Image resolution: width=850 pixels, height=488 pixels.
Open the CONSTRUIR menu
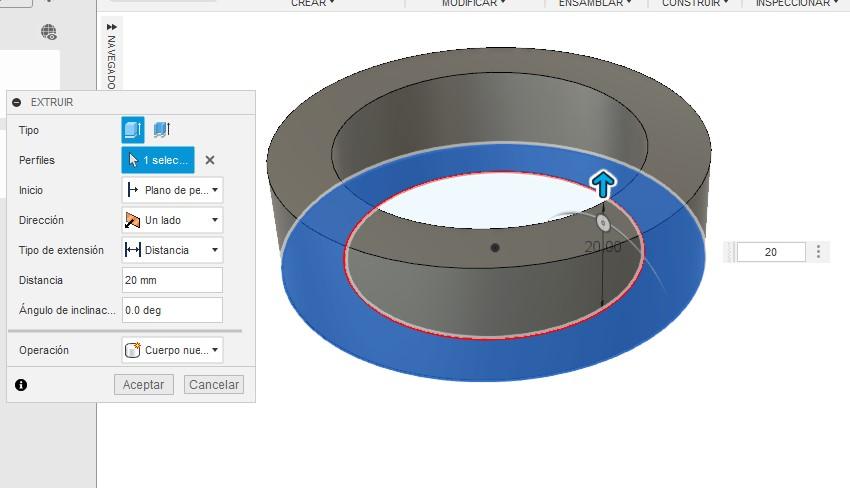(x=695, y=3)
